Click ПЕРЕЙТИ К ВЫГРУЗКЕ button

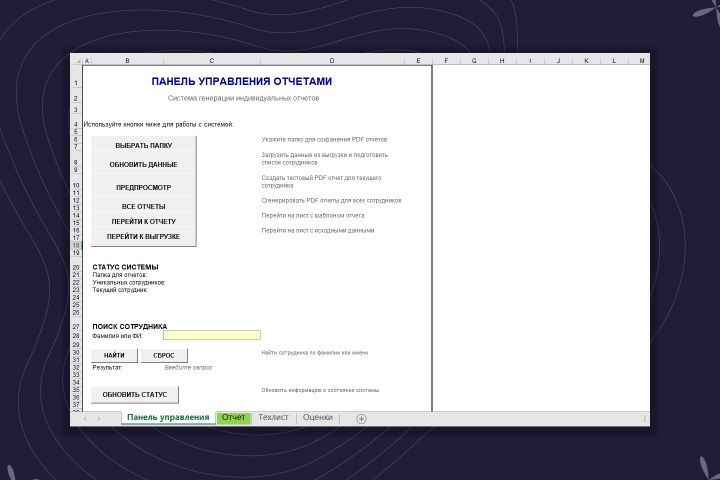click(144, 237)
